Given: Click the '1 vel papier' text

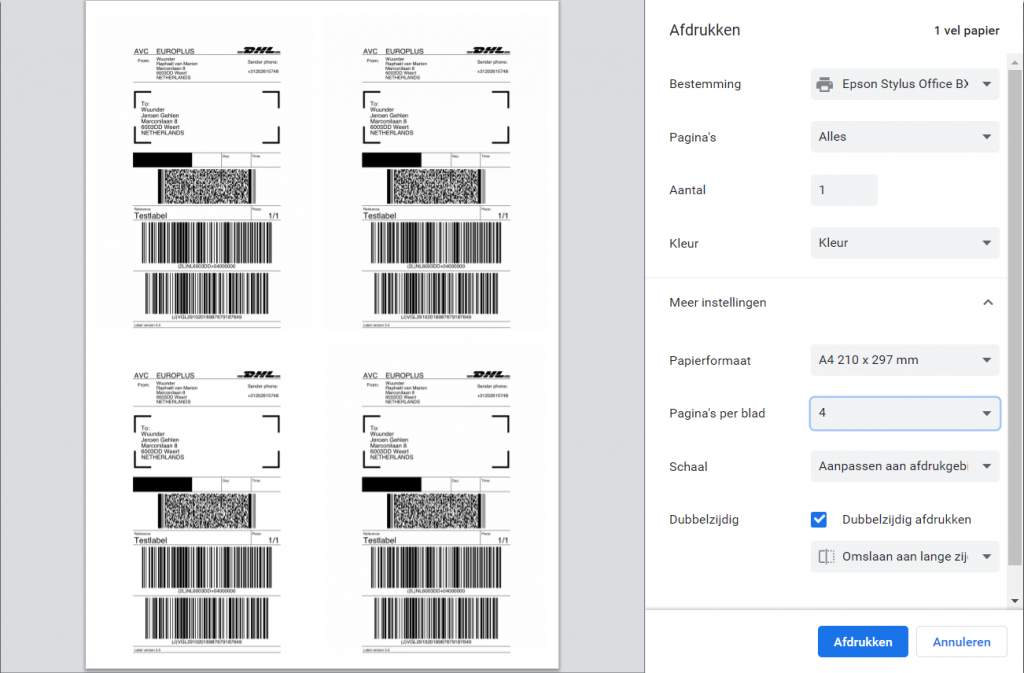Looking at the screenshot, I should [967, 31].
